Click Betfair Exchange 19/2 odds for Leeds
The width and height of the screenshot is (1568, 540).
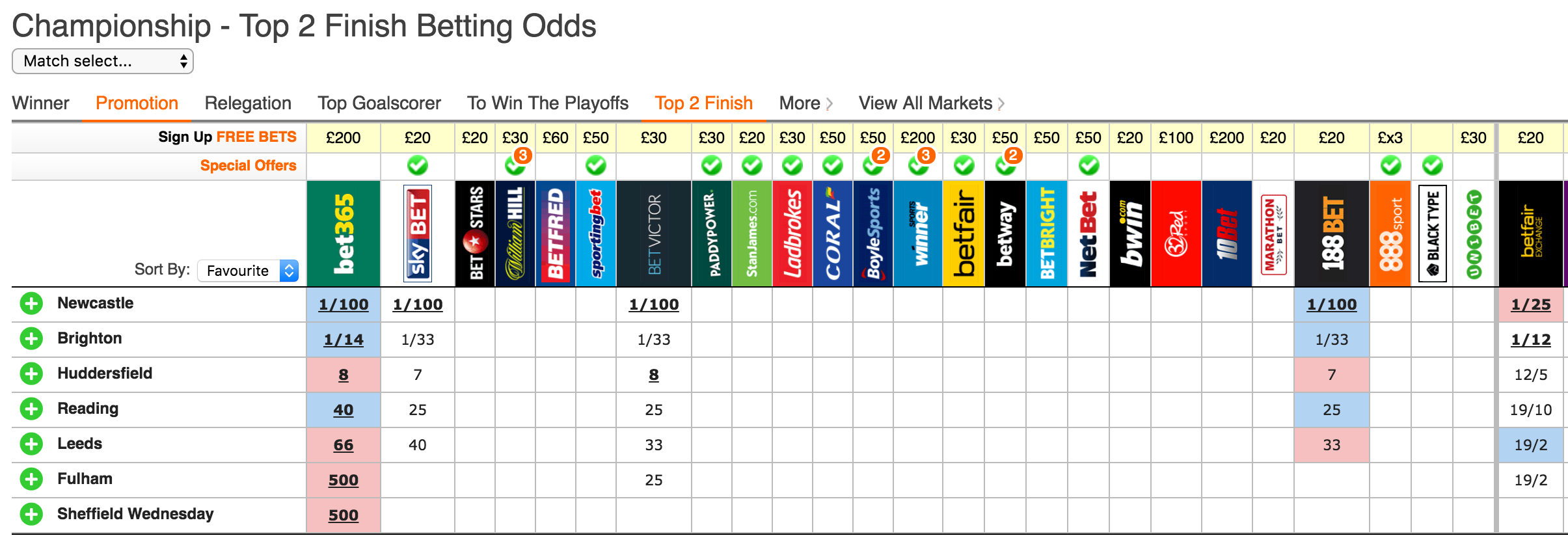click(x=1531, y=445)
